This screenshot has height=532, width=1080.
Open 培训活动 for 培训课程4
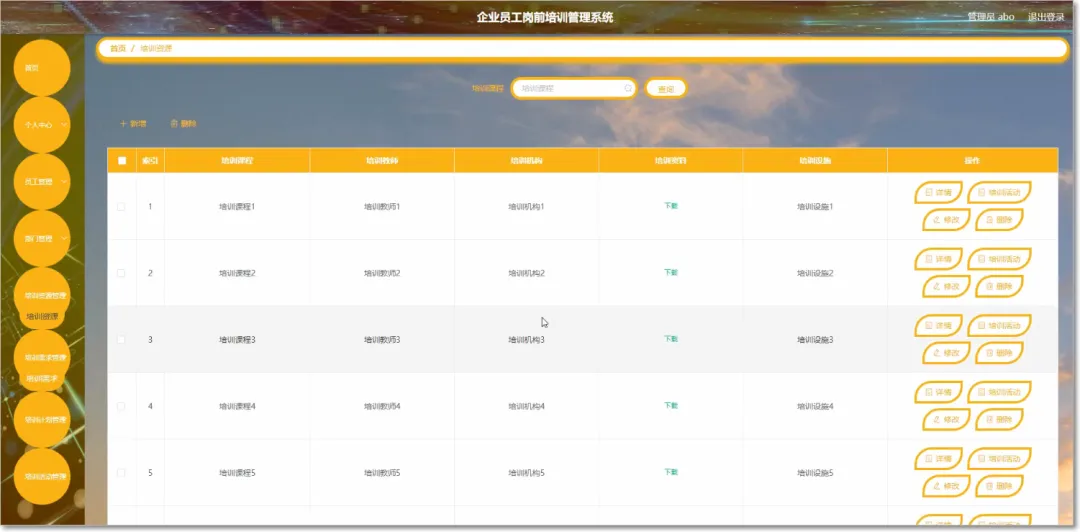click(999, 392)
